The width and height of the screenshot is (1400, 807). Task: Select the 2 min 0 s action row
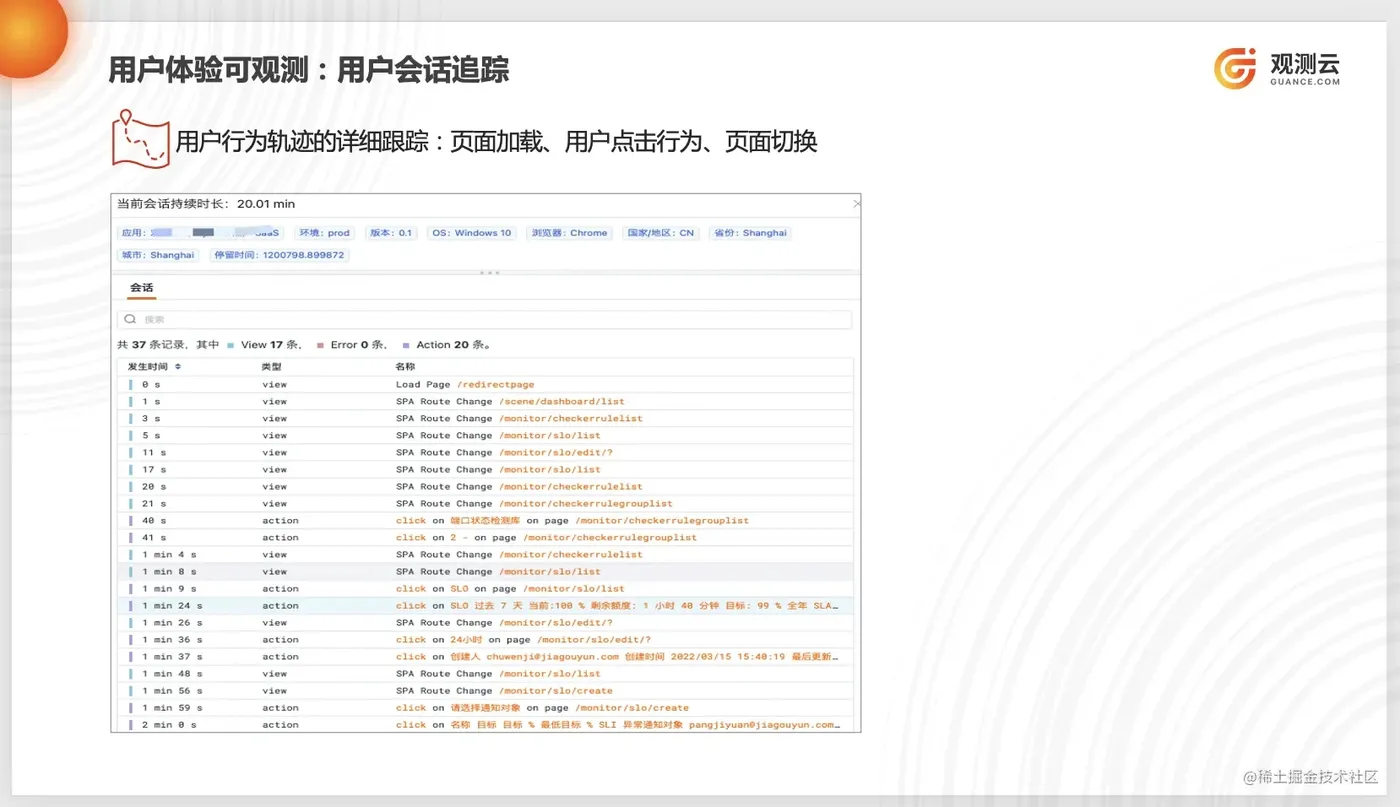point(487,724)
